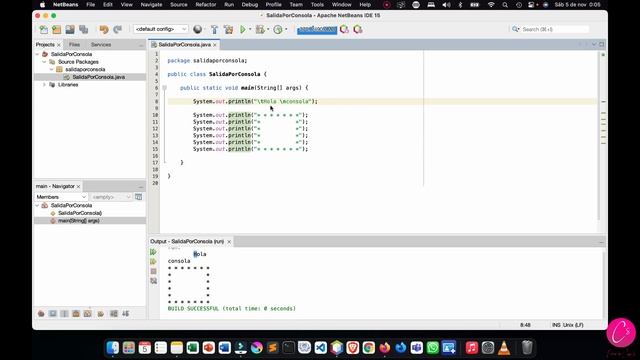Viewport: 640px width, 360px height.
Task: Click the Open Project toolbar icon
Action: tap(70, 29)
